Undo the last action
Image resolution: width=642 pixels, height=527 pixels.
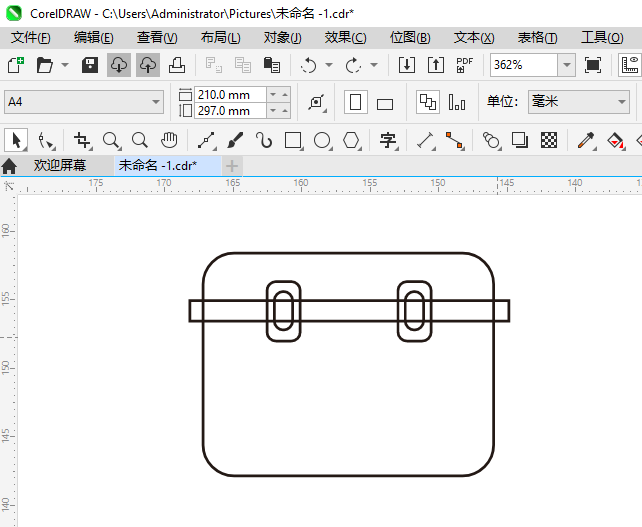point(309,65)
